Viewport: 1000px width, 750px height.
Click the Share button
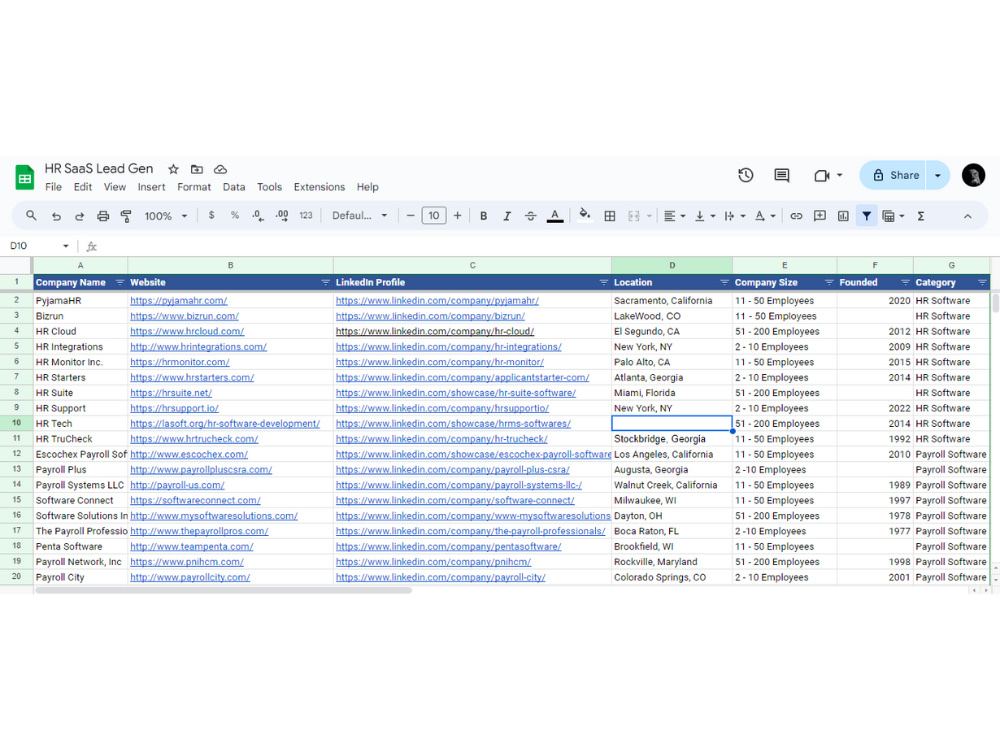893,175
